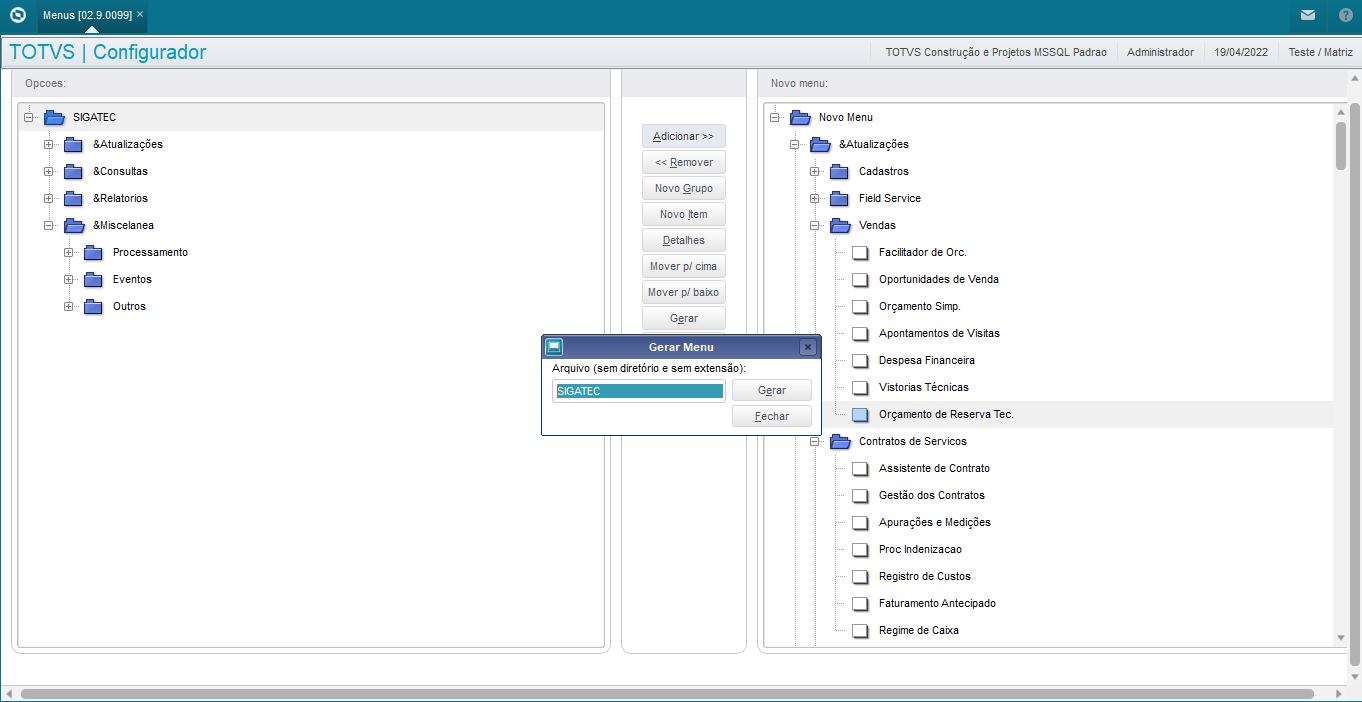The width and height of the screenshot is (1362, 702).
Task: Click the Arquivo field containing SIGATEC
Action: coord(639,391)
